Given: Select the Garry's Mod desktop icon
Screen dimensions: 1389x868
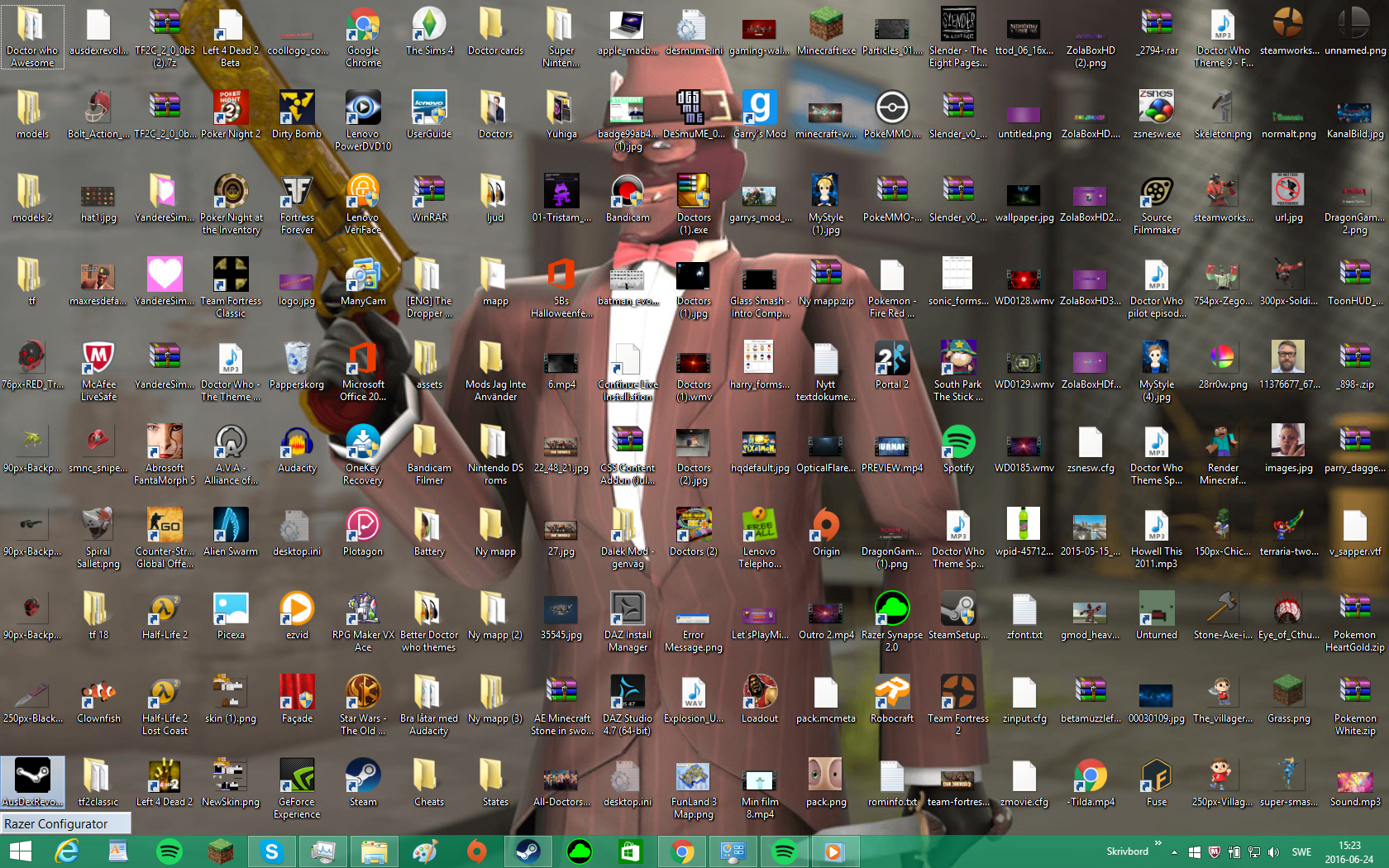Looking at the screenshot, I should (760, 115).
